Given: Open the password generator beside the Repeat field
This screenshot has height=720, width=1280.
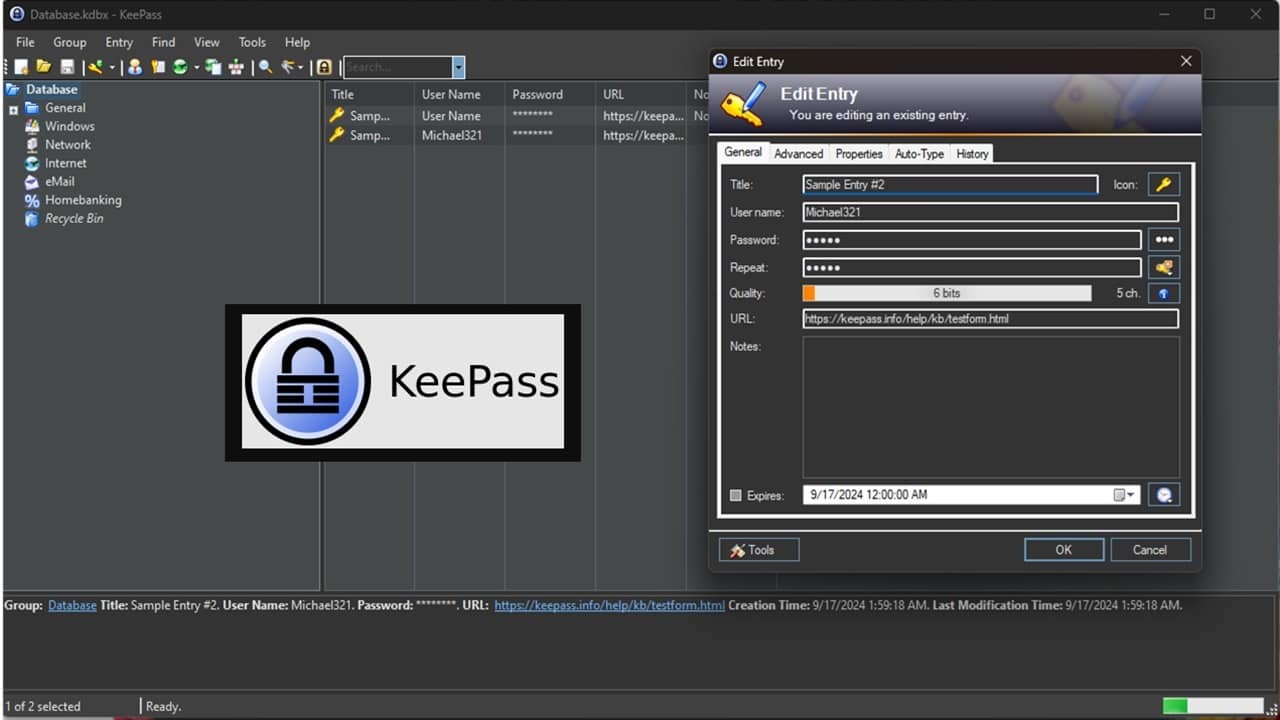Looking at the screenshot, I should coord(1163,267).
